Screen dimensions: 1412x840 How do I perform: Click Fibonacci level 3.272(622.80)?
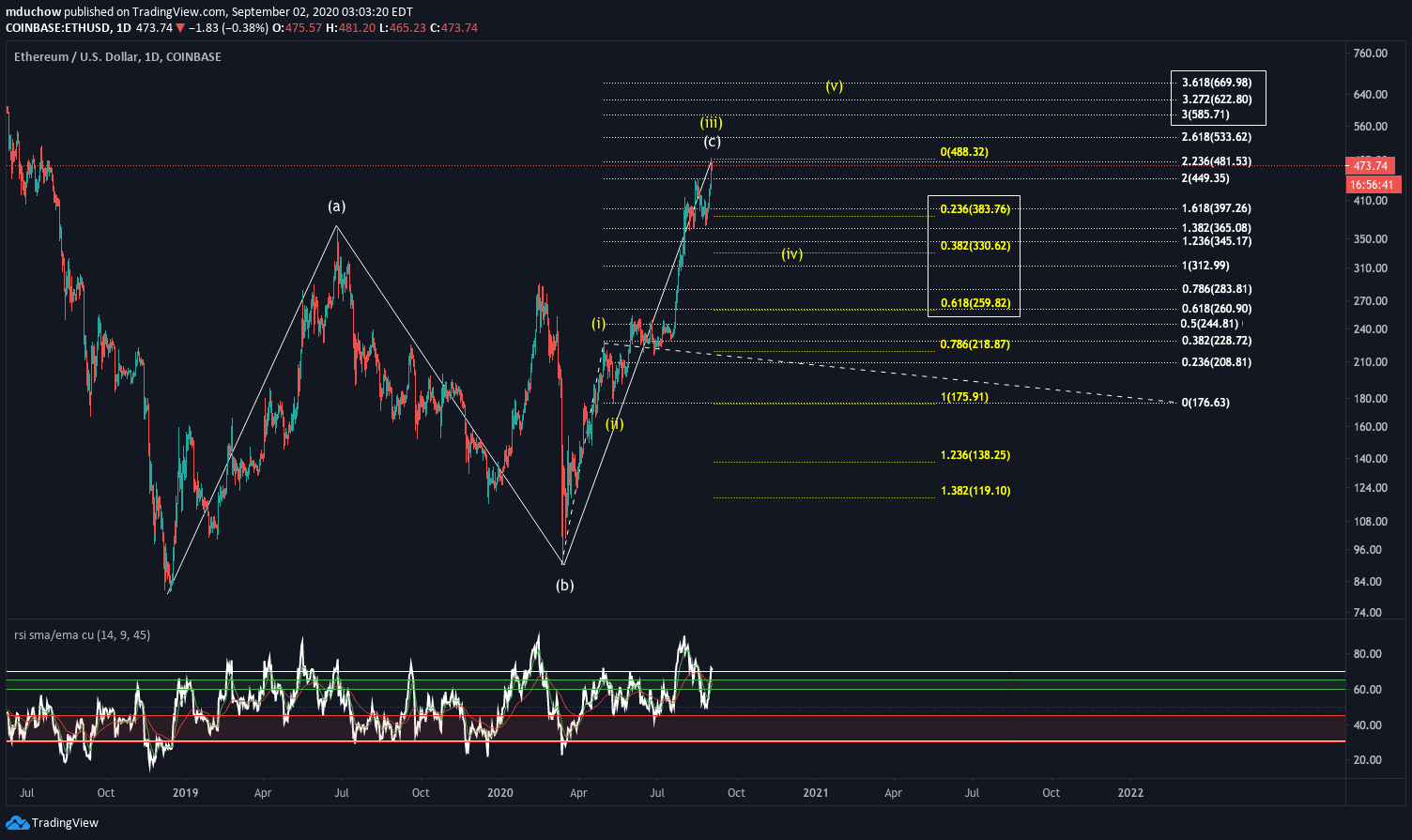click(x=1217, y=99)
